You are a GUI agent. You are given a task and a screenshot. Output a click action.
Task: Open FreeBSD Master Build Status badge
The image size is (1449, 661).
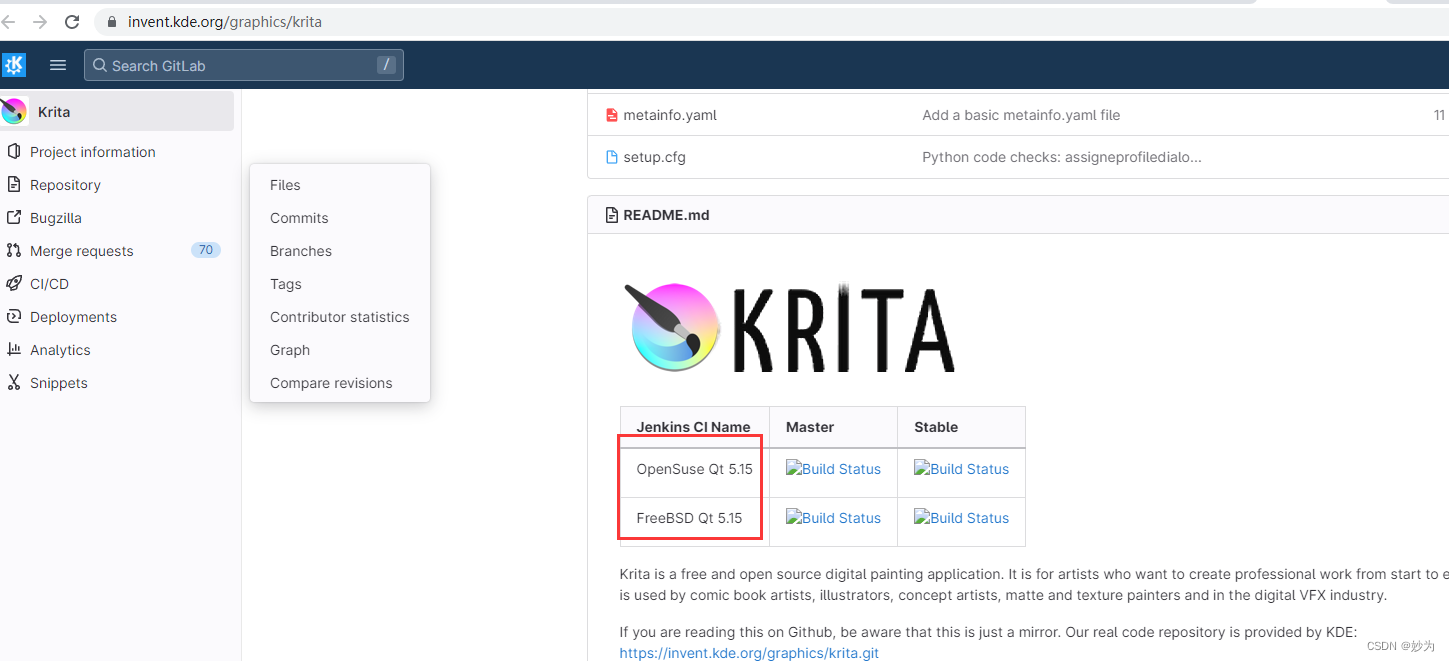[x=833, y=518]
